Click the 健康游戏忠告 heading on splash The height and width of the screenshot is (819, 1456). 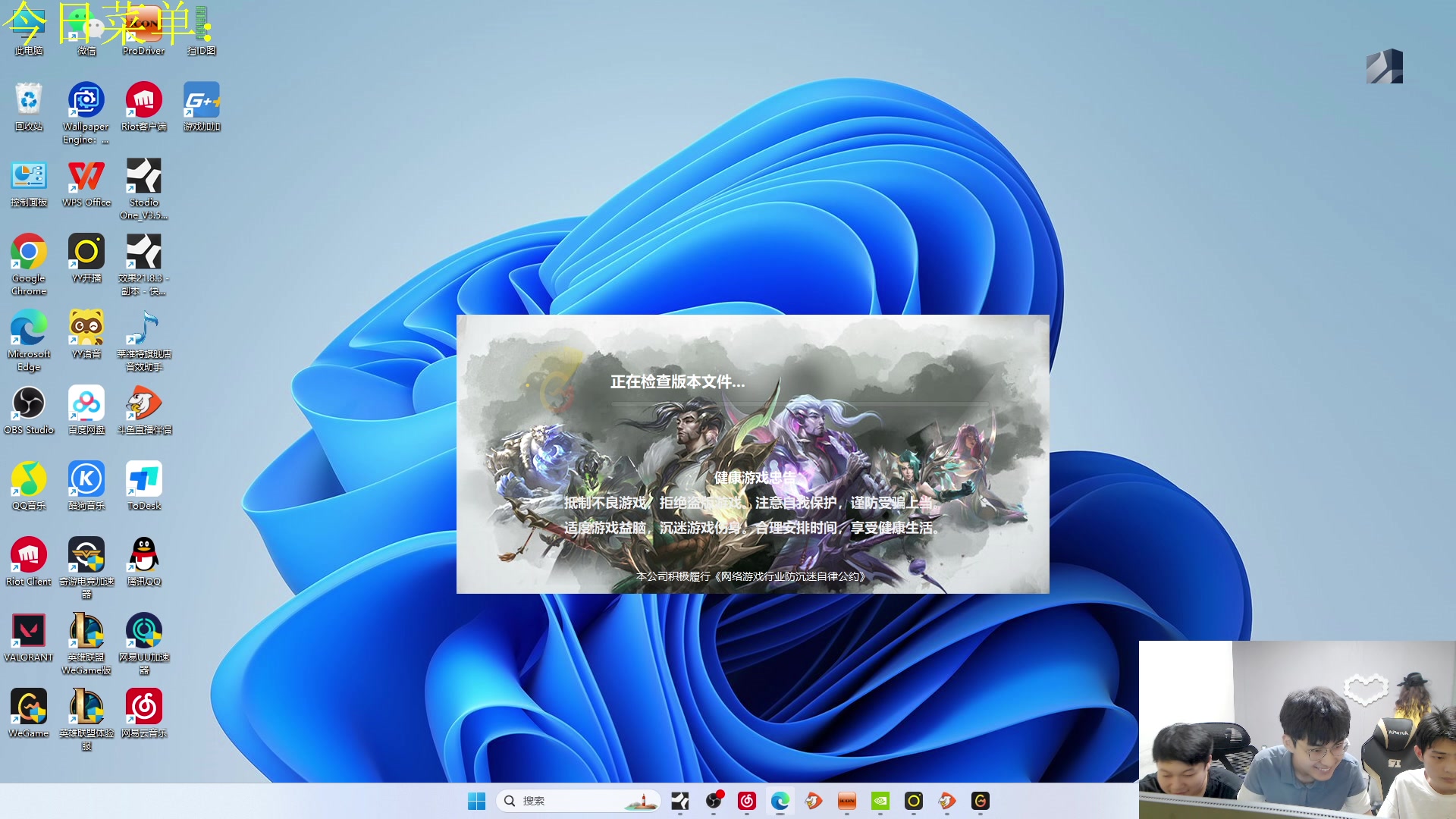755,477
